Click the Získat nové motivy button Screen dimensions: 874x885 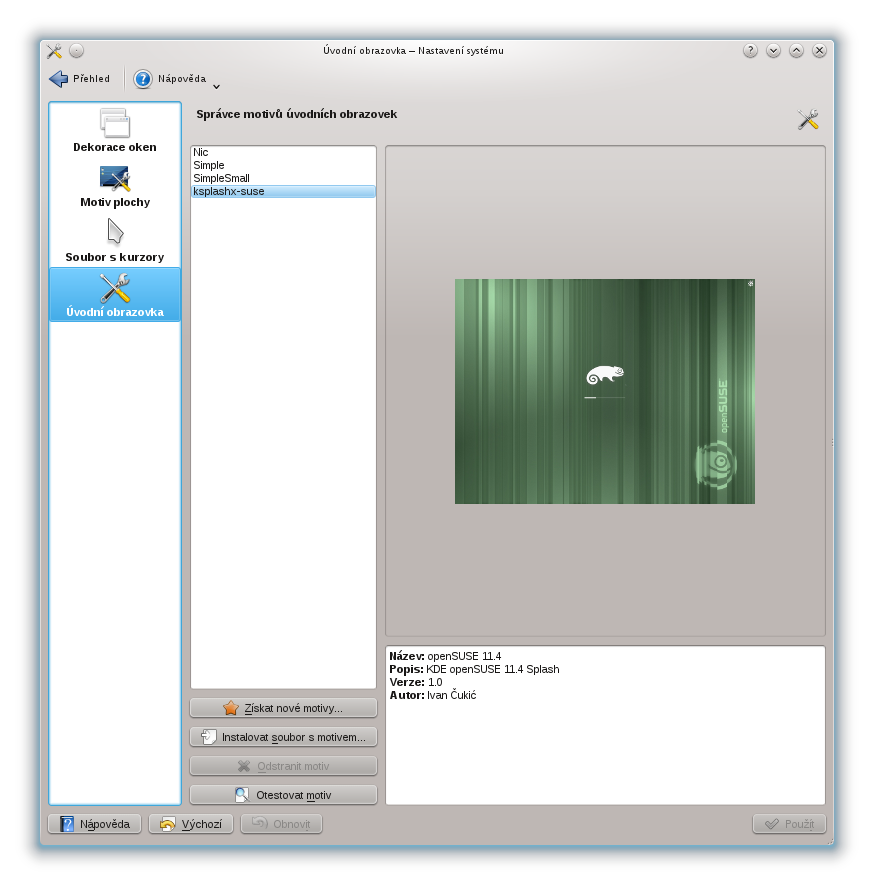(283, 708)
